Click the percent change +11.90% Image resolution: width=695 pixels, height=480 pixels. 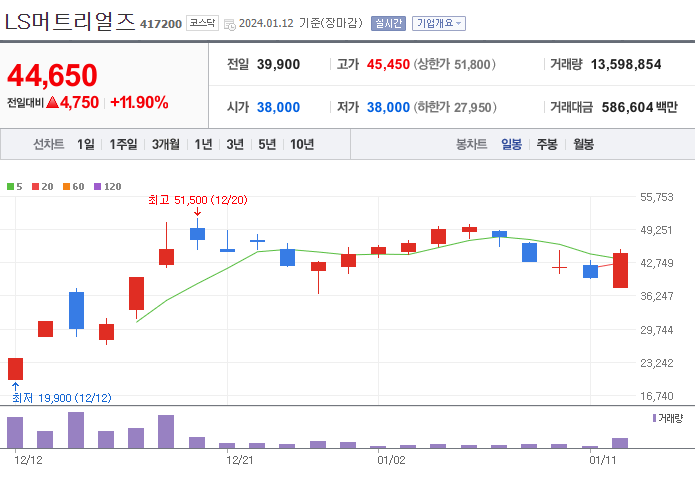pos(139,102)
